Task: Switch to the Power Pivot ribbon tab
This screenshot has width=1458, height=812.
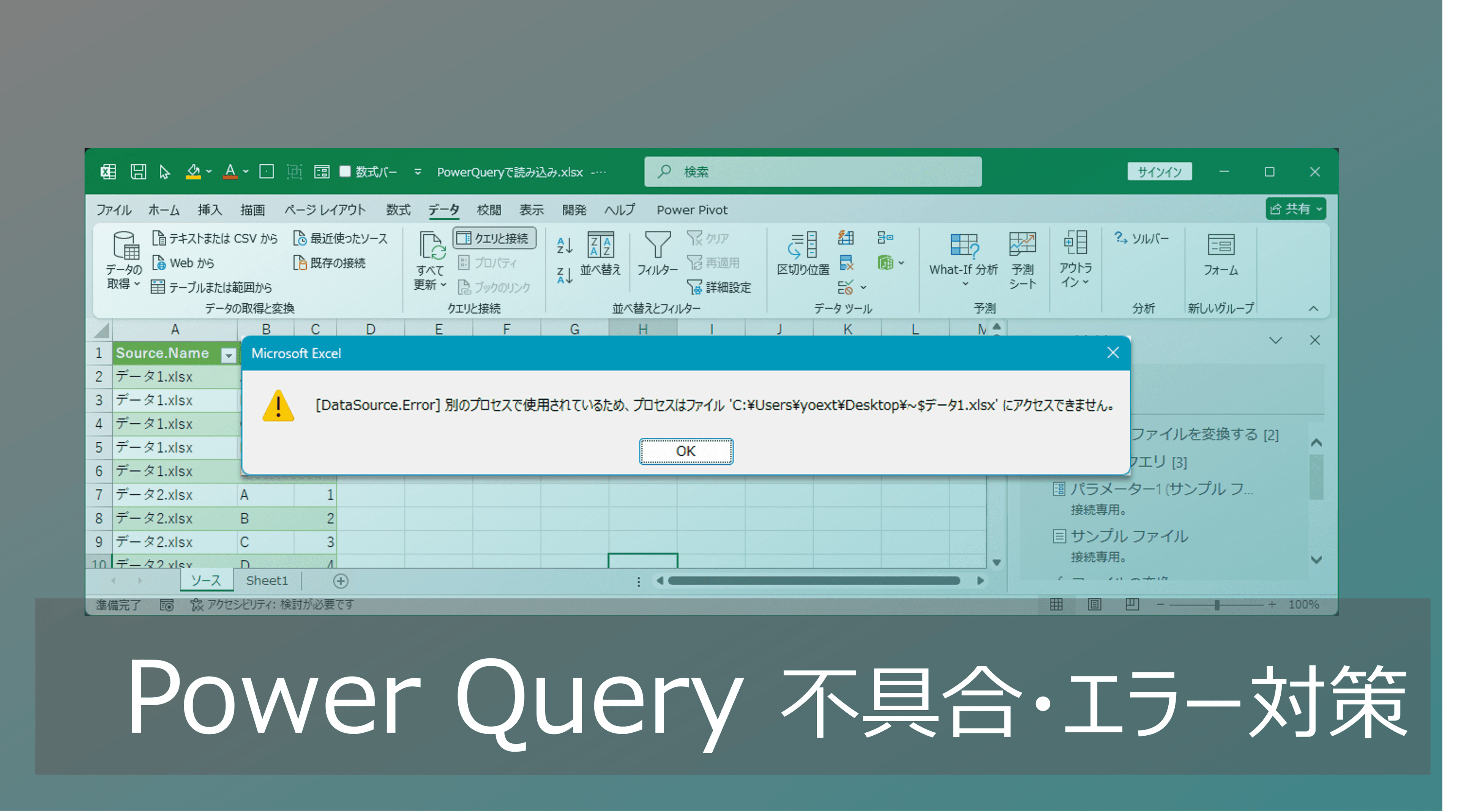Action: tap(692, 210)
